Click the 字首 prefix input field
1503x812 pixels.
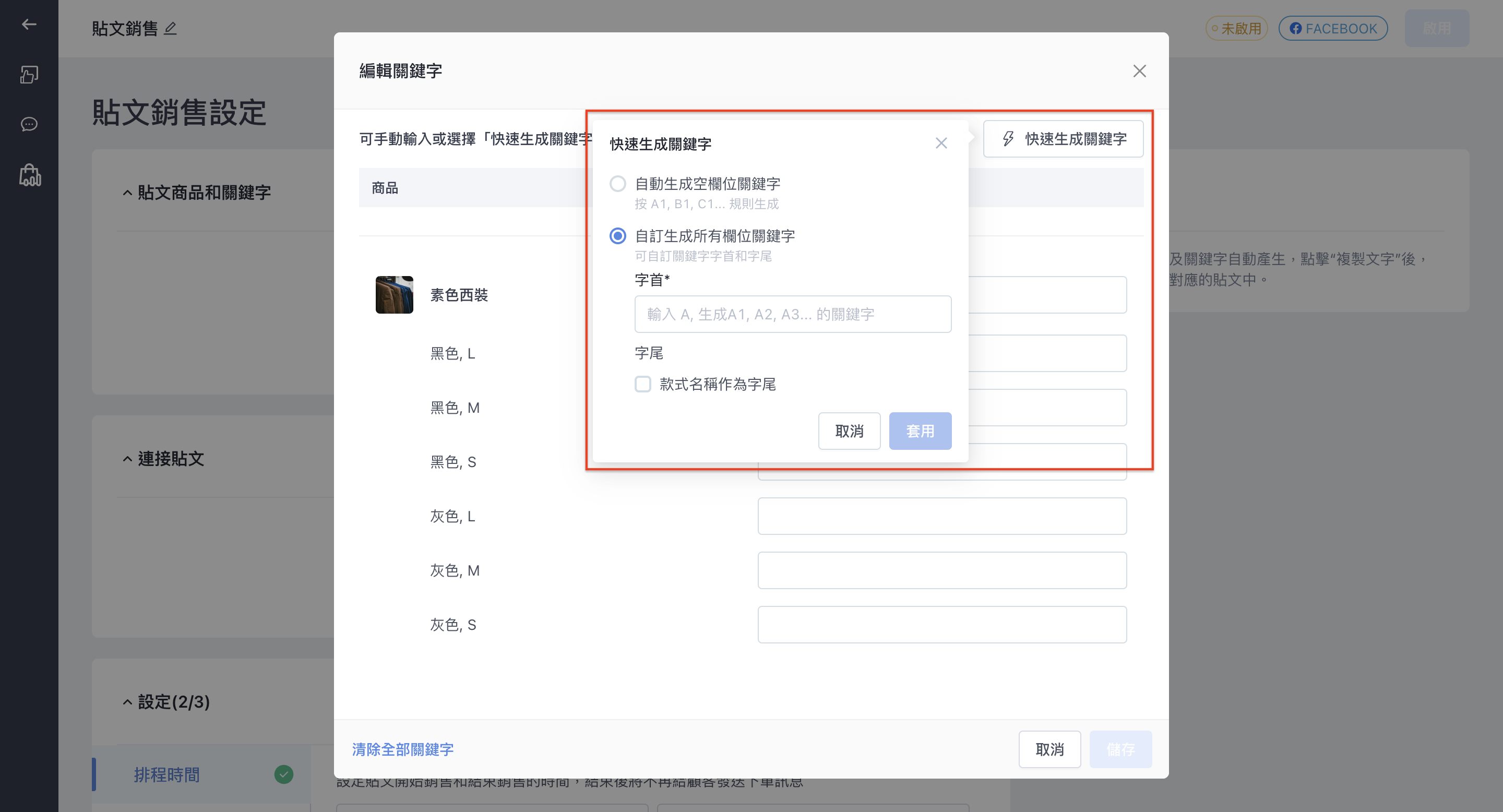coord(792,314)
